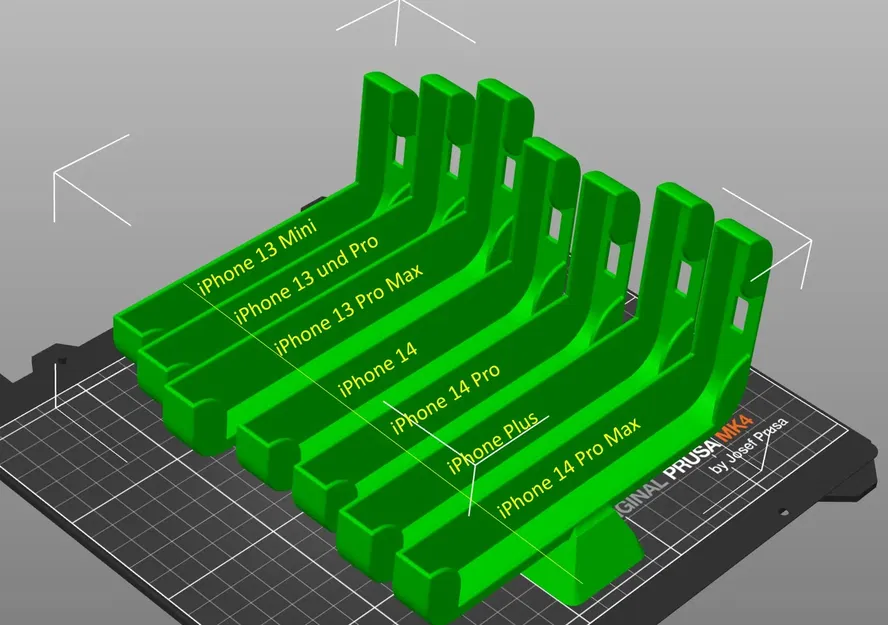Click the 'iPhone Plus' label text
888x625 pixels.
[x=492, y=443]
